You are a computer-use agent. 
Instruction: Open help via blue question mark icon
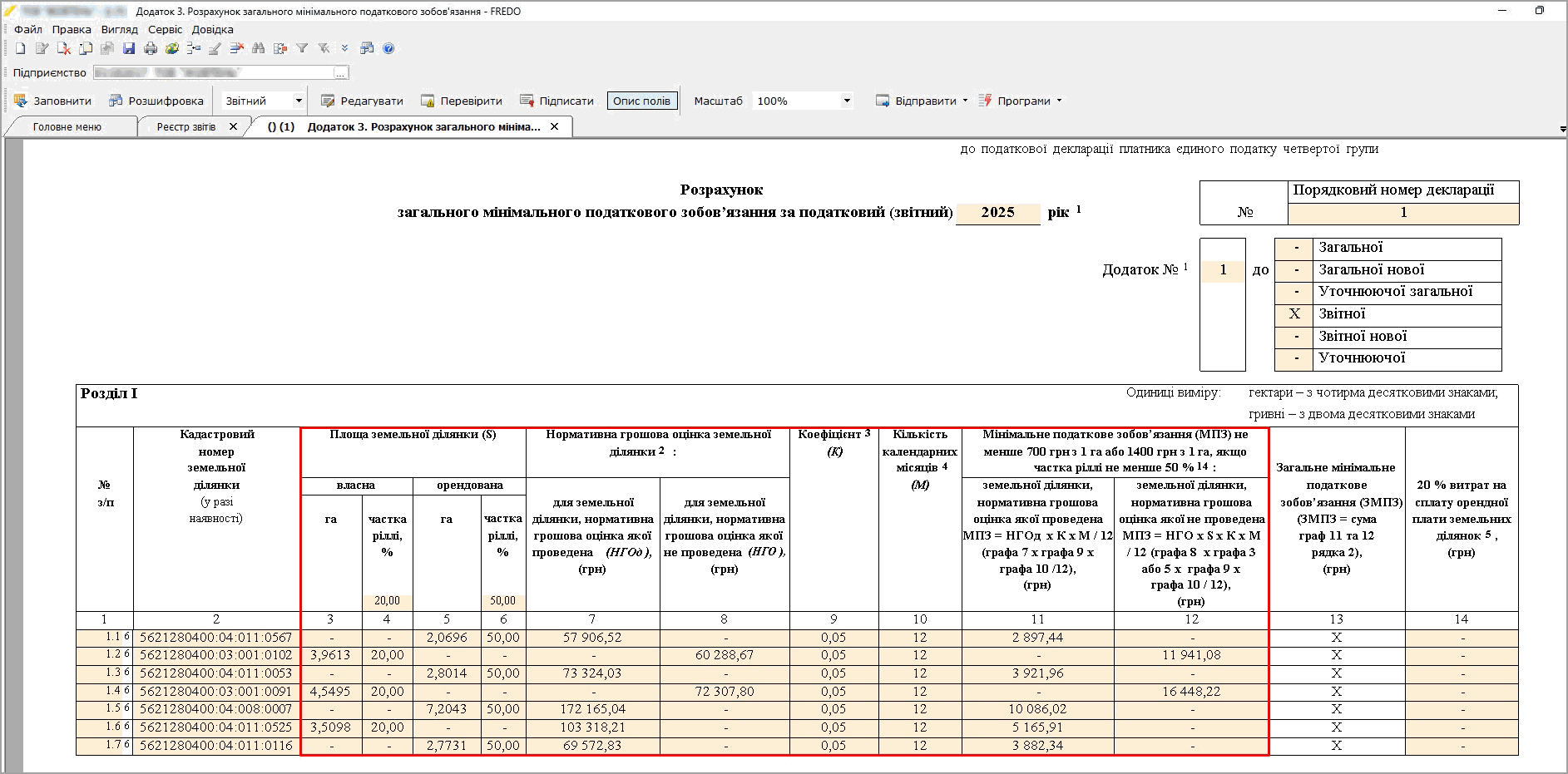388,49
